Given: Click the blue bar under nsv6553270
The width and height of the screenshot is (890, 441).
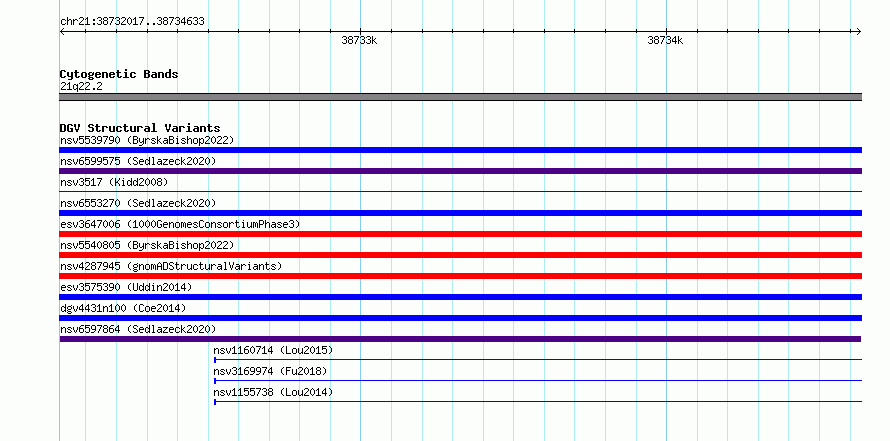Looking at the screenshot, I should point(461,213).
